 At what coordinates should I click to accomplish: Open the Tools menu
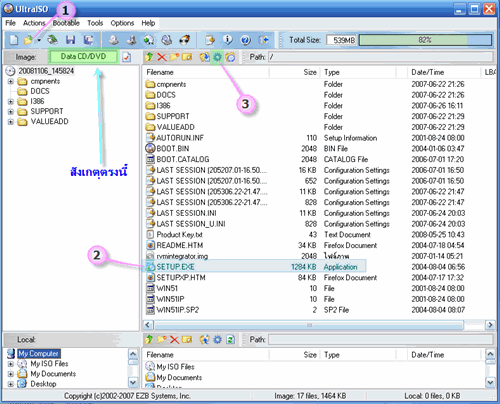coord(95,23)
